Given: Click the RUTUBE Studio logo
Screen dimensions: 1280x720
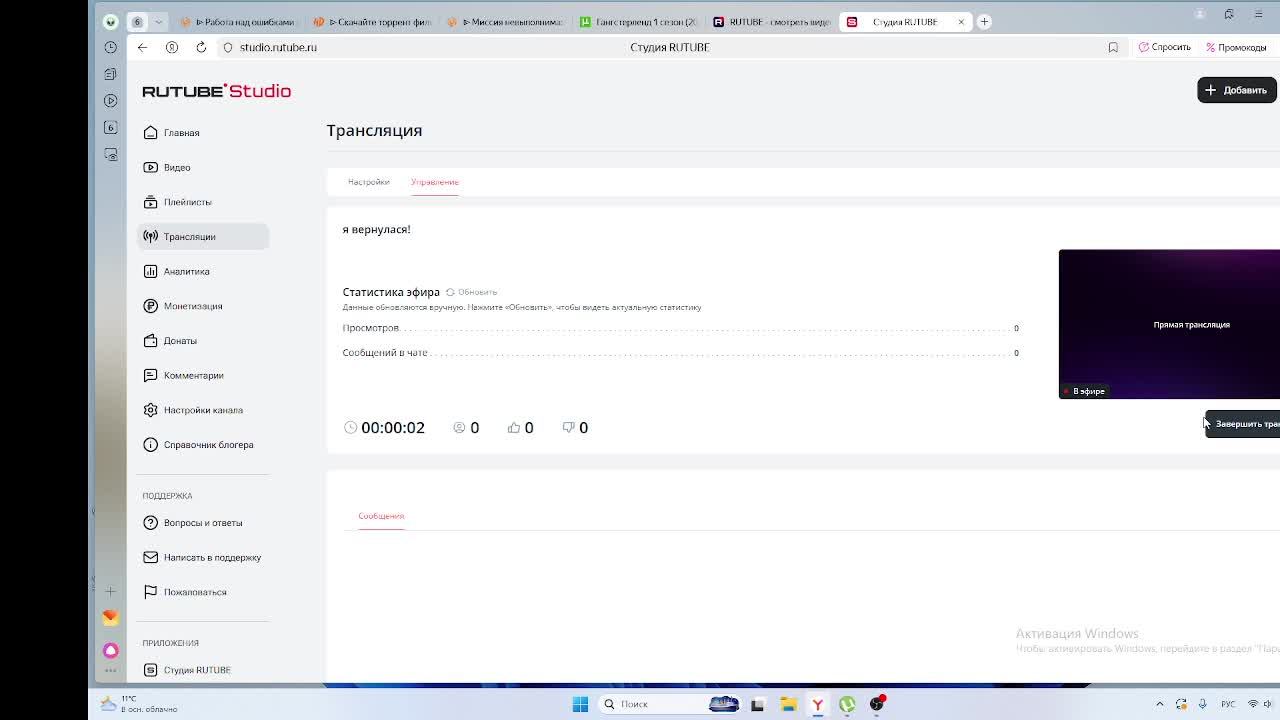Looking at the screenshot, I should [x=216, y=91].
